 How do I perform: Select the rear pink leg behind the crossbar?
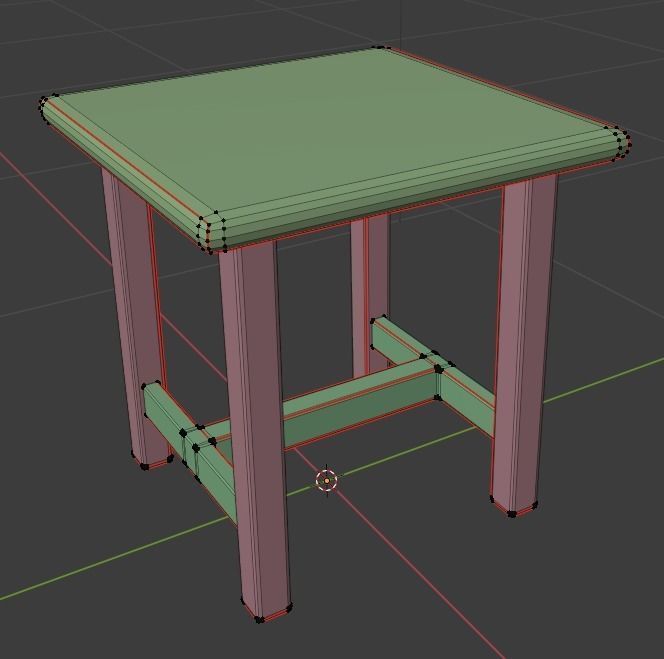click(371, 294)
